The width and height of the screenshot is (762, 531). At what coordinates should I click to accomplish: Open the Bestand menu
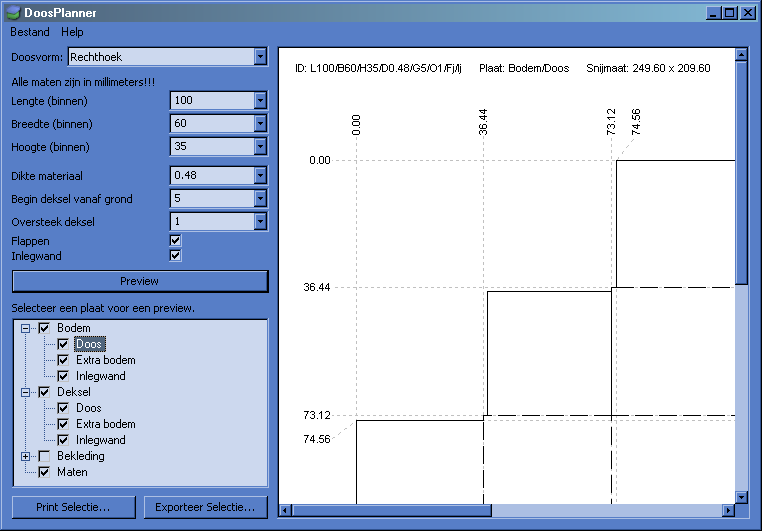click(x=29, y=32)
